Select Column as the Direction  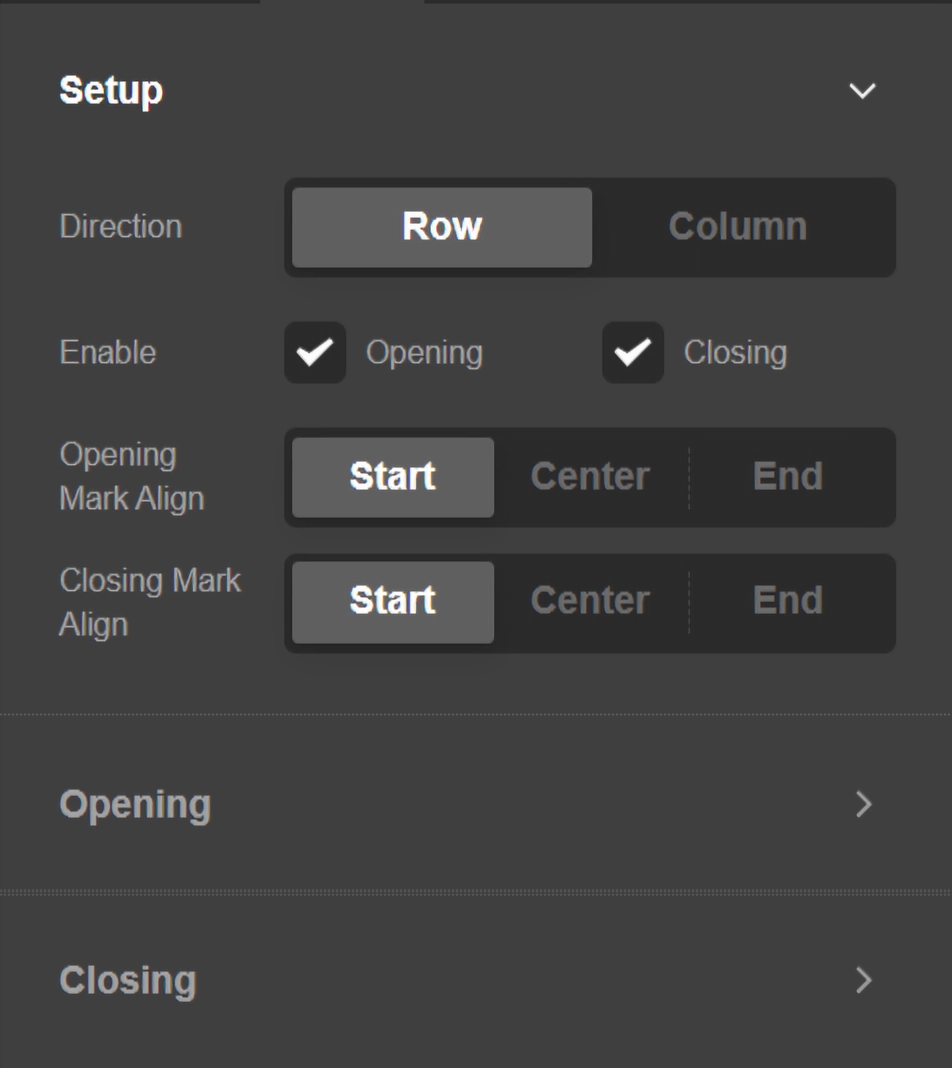point(737,226)
